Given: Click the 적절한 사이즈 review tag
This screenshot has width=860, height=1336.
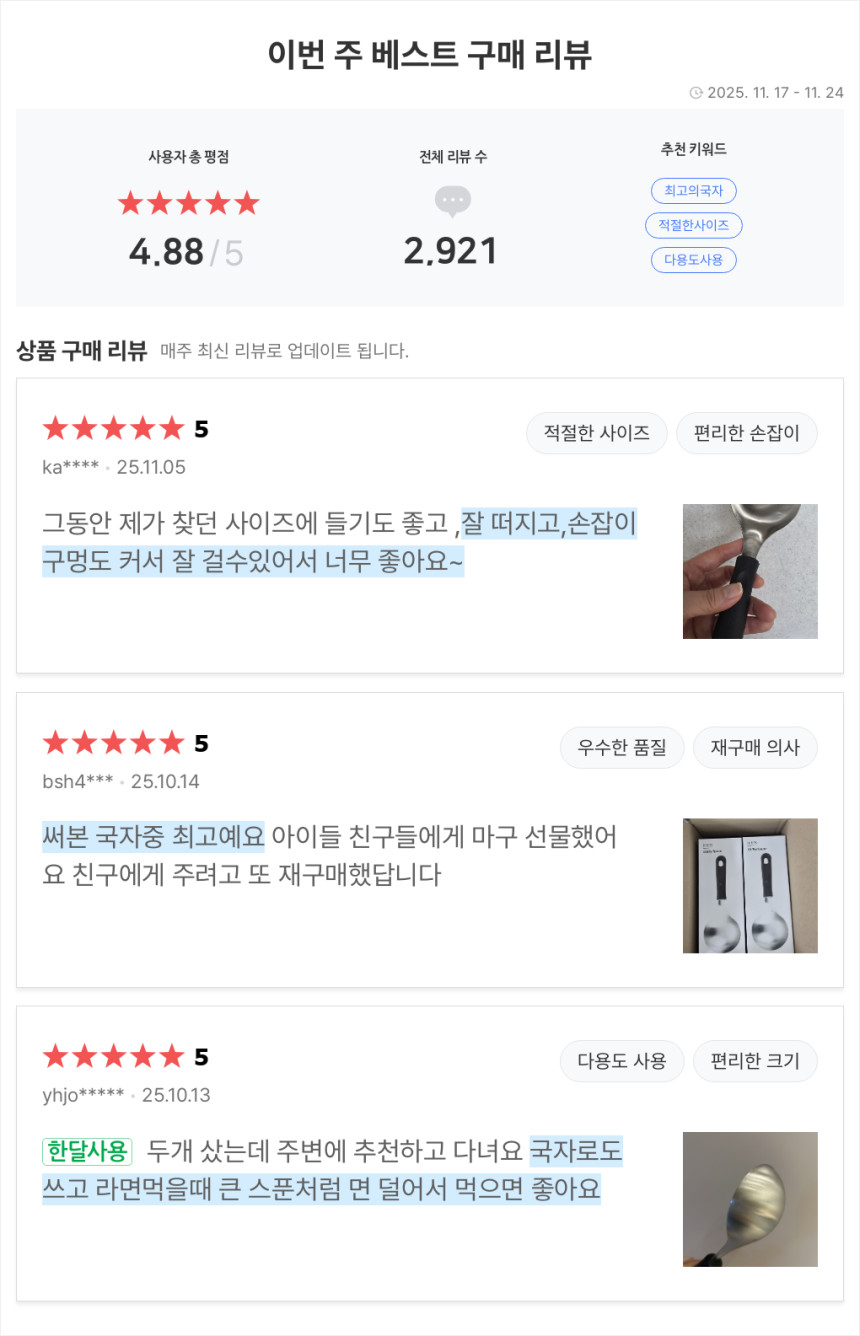Looking at the screenshot, I should pos(597,433).
